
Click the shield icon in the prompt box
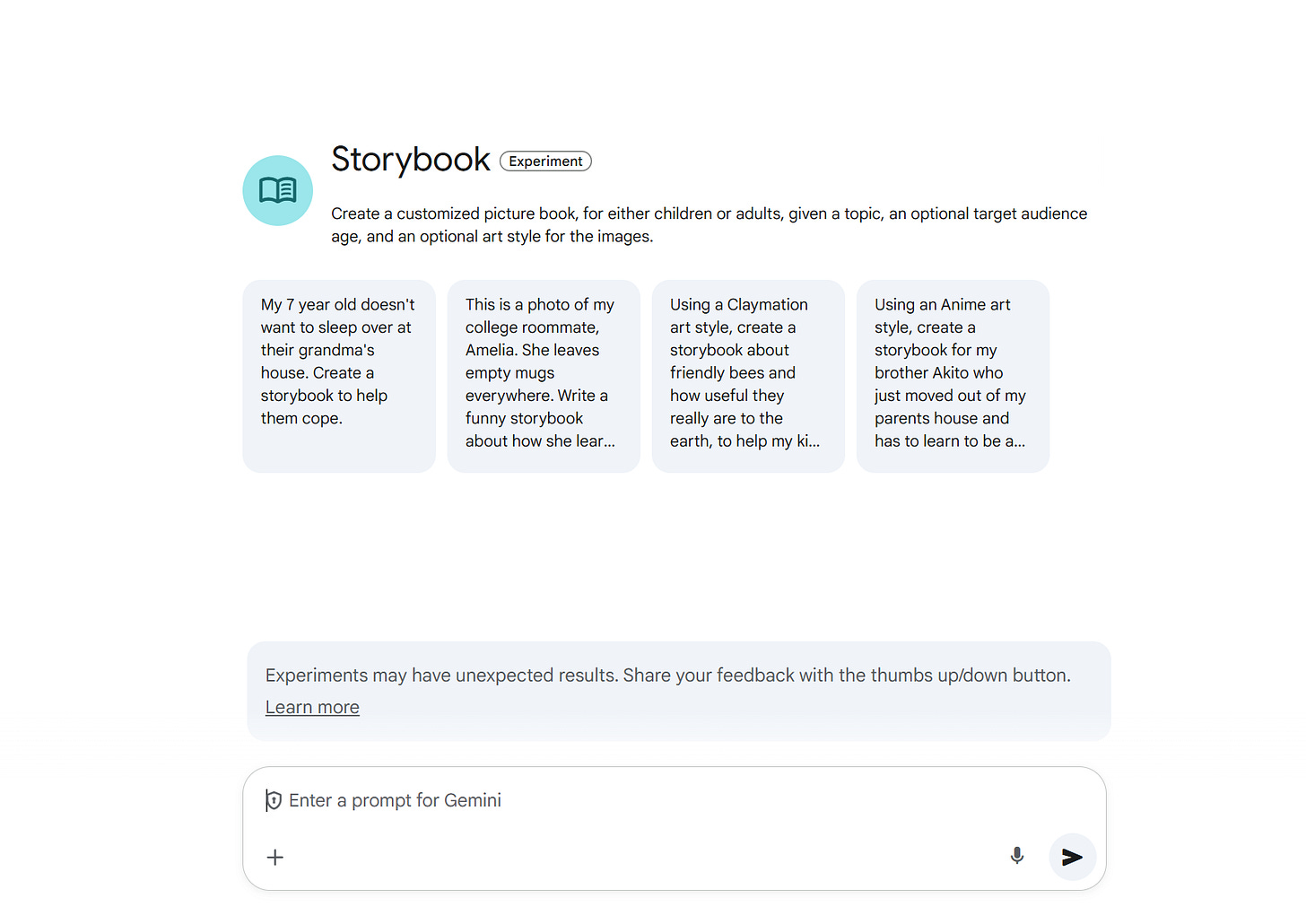coord(274,800)
